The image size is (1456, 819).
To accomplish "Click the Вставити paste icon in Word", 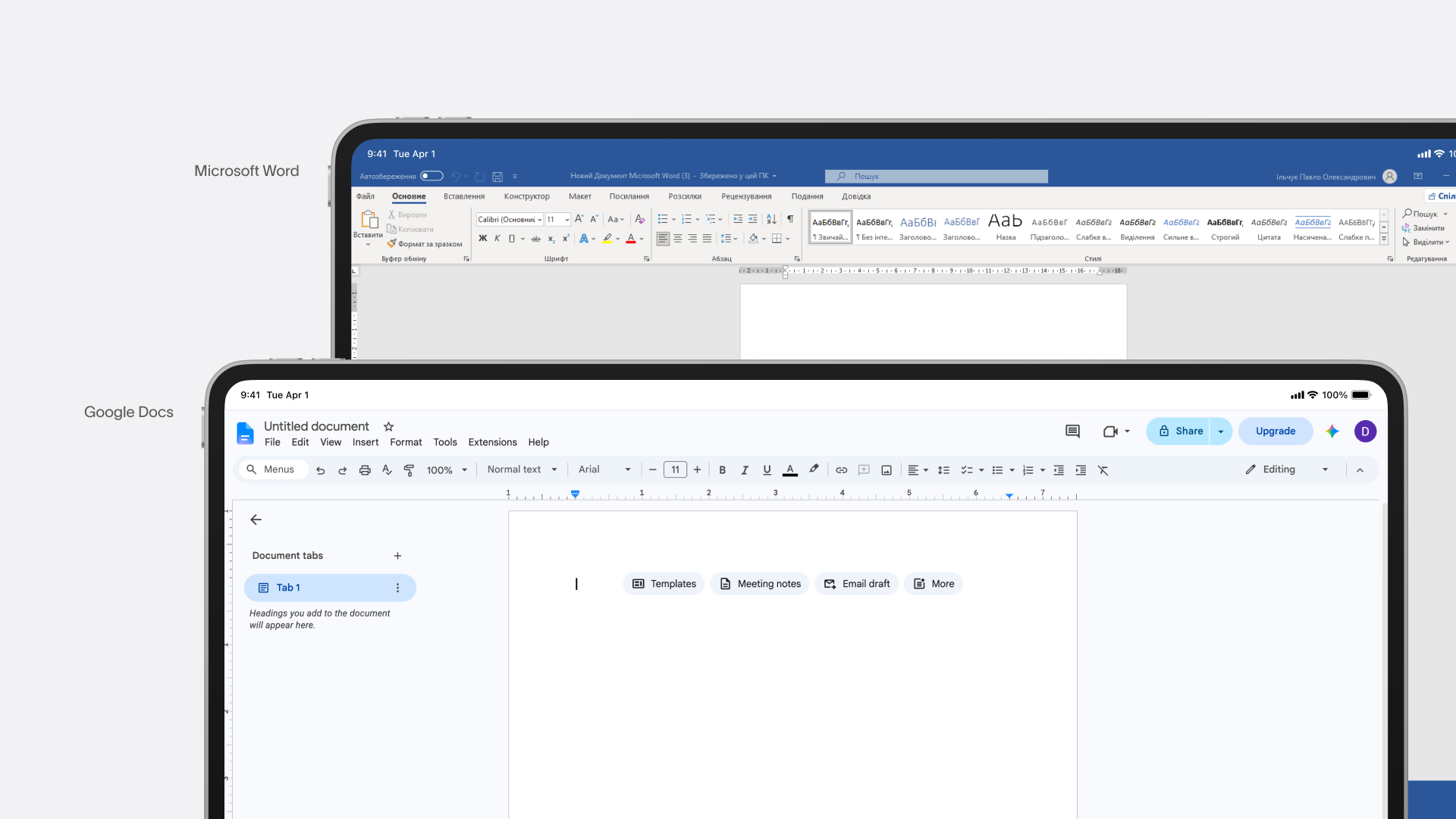I will click(x=369, y=220).
